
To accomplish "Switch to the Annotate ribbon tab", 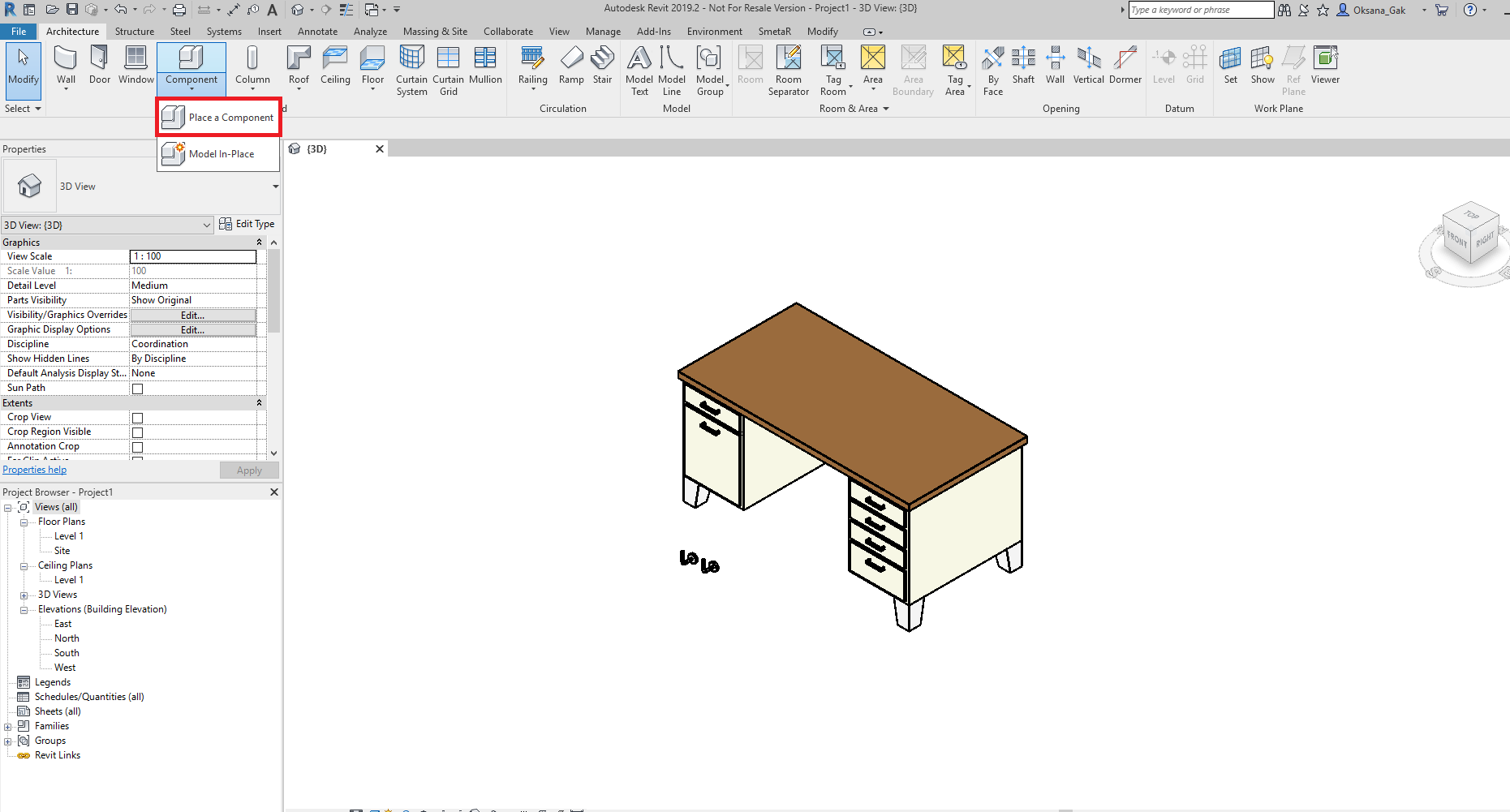I will 317,31.
